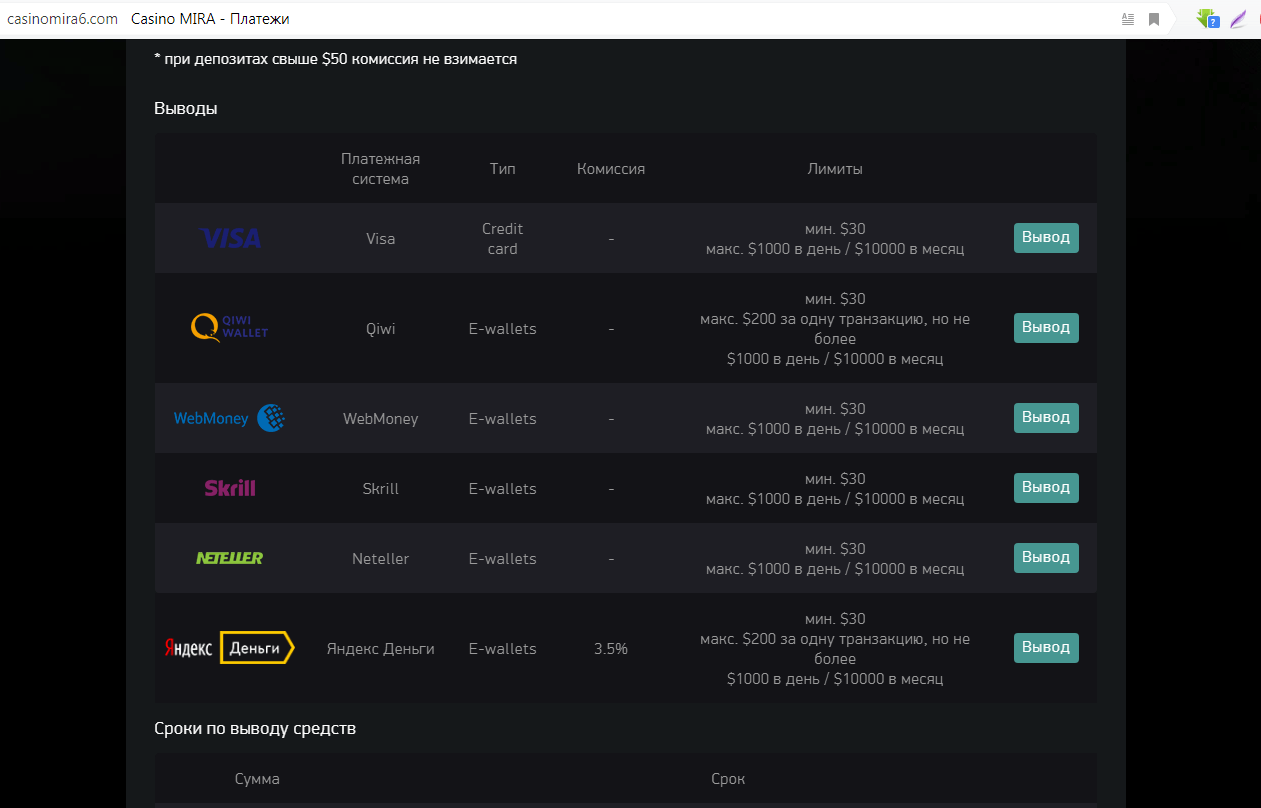Viewport: 1261px width, 808px height.
Task: Click the Лимиты column header
Action: [835, 169]
